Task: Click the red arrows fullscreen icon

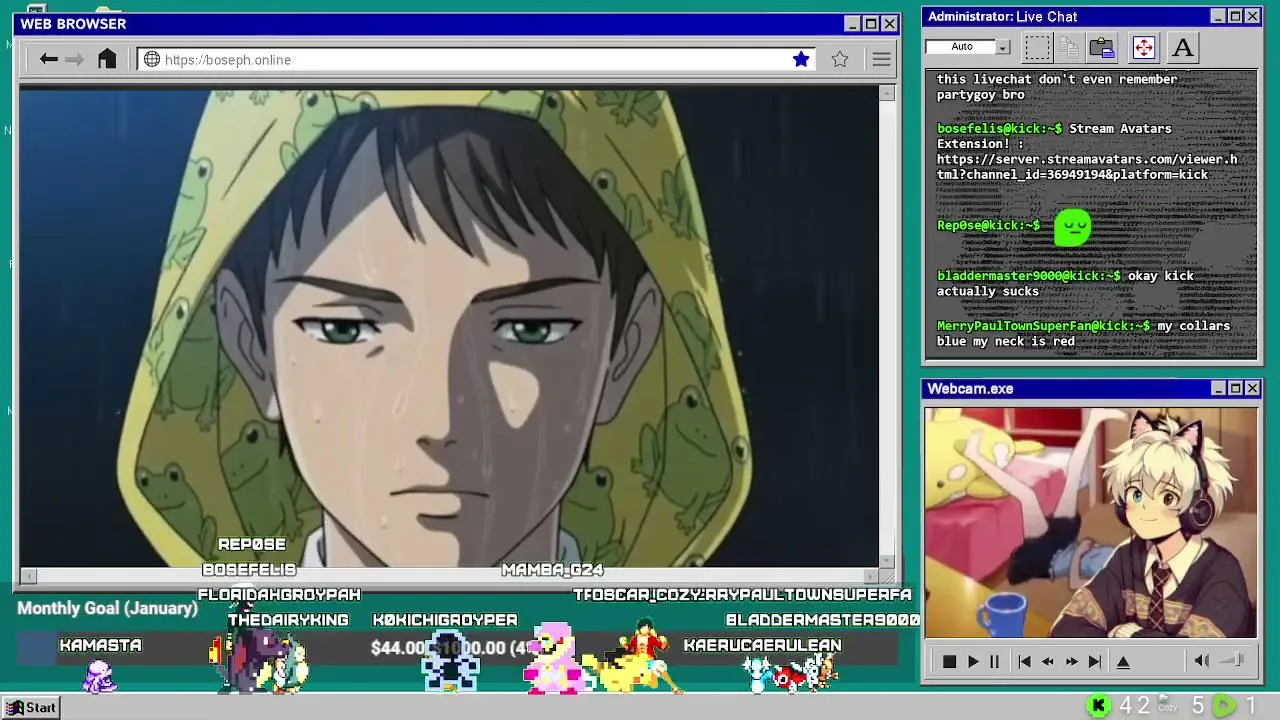Action: coord(1143,47)
